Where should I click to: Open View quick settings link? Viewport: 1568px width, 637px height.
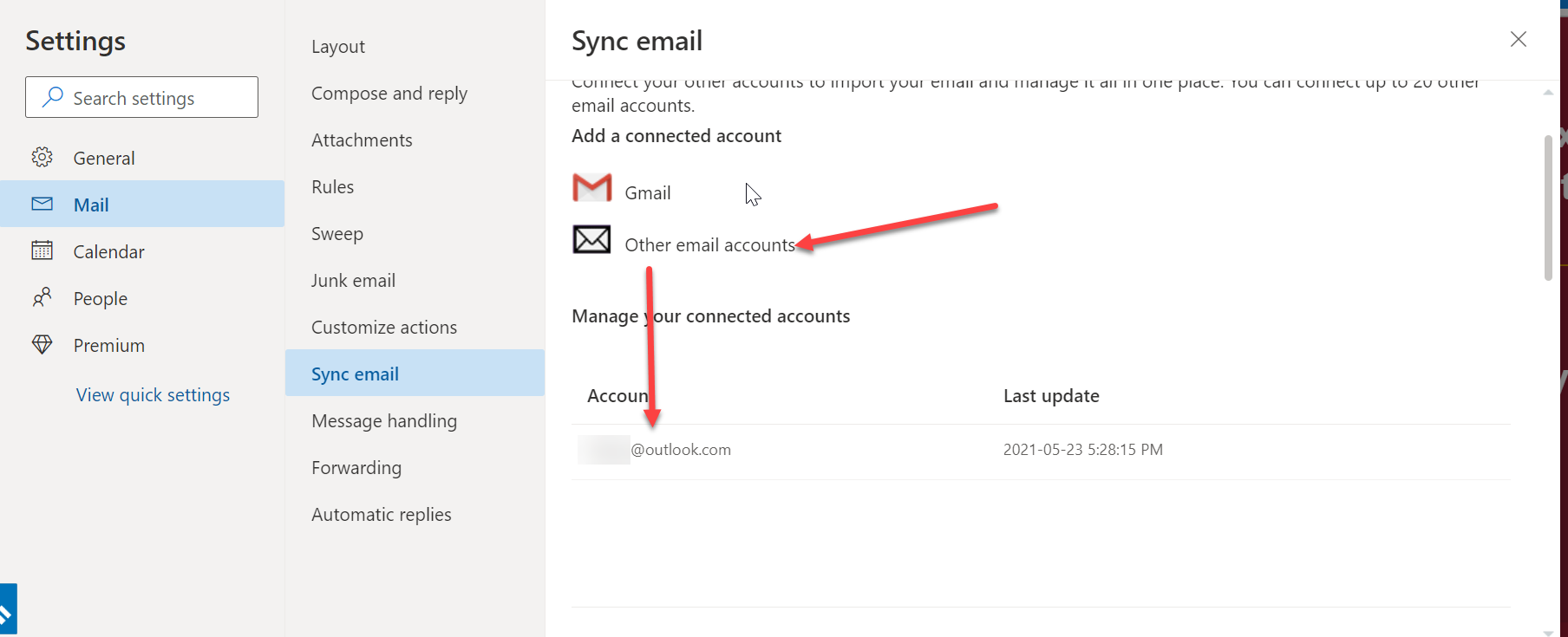click(153, 395)
